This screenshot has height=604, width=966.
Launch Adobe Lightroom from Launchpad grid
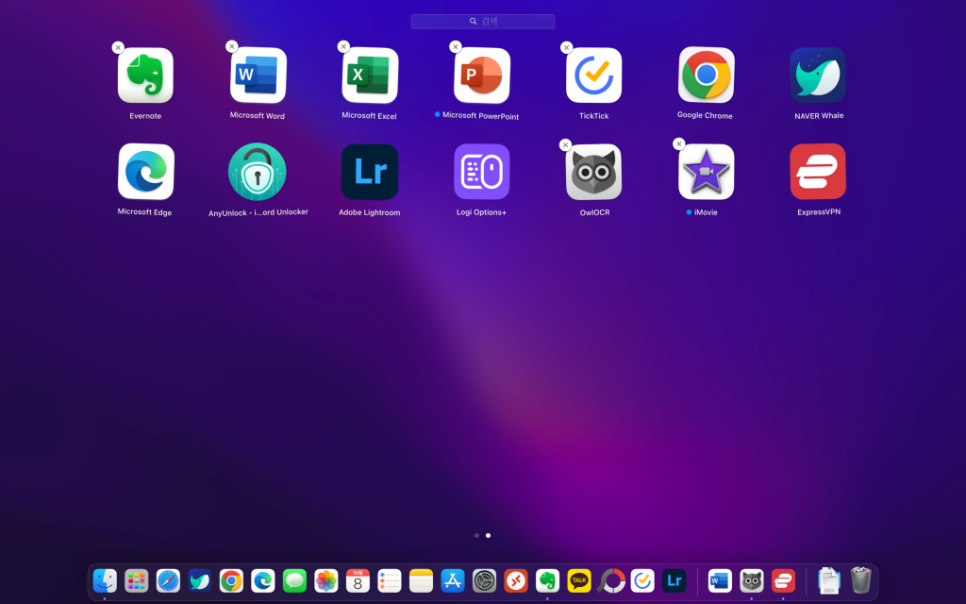370,172
